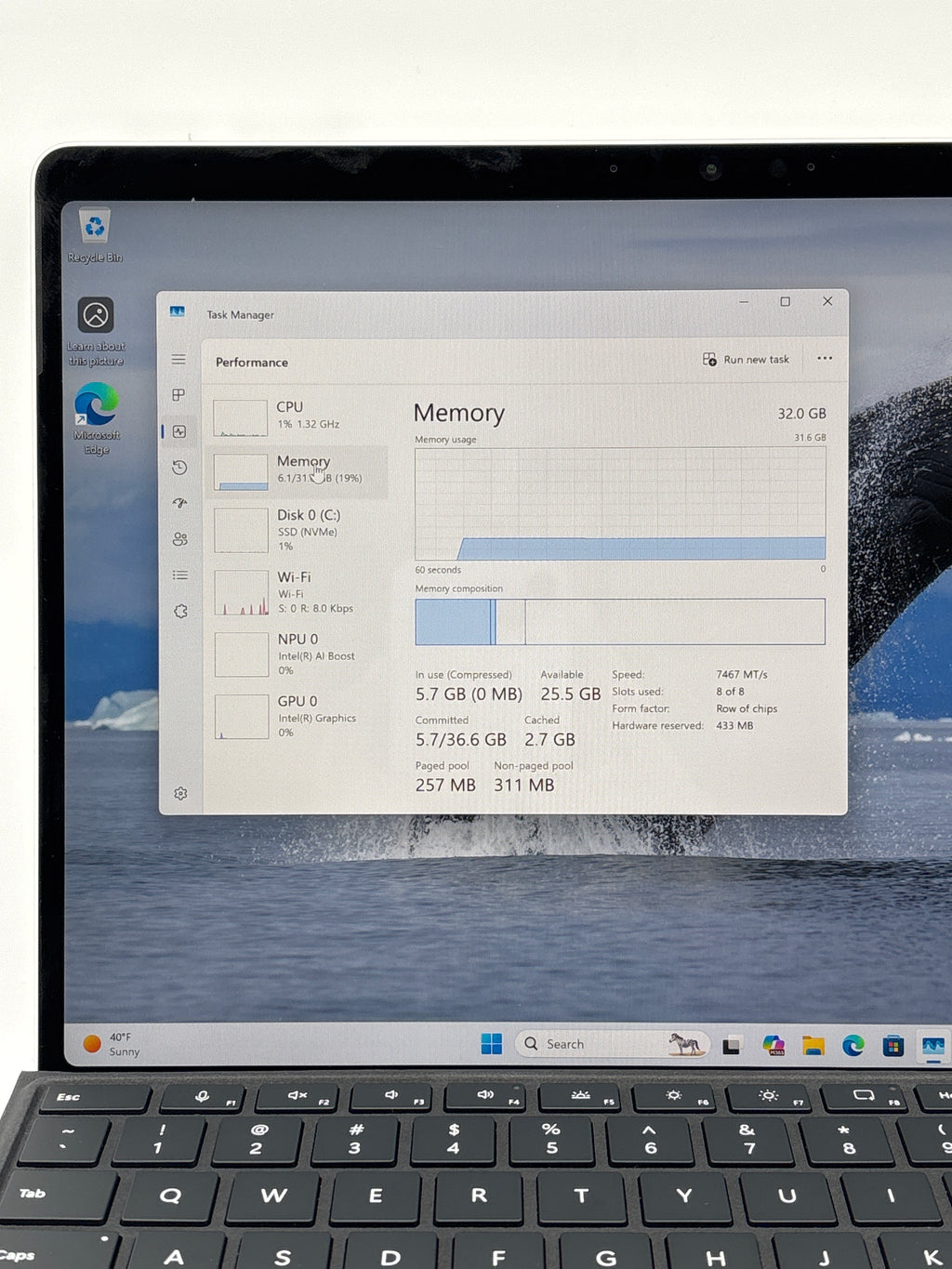Click the '257 MB' paged pool value
This screenshot has height=1269, width=952.
[445, 786]
